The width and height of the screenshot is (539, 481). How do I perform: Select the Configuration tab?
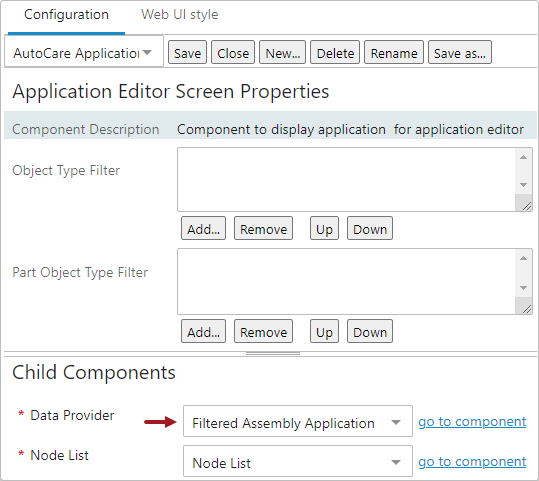(x=66, y=15)
